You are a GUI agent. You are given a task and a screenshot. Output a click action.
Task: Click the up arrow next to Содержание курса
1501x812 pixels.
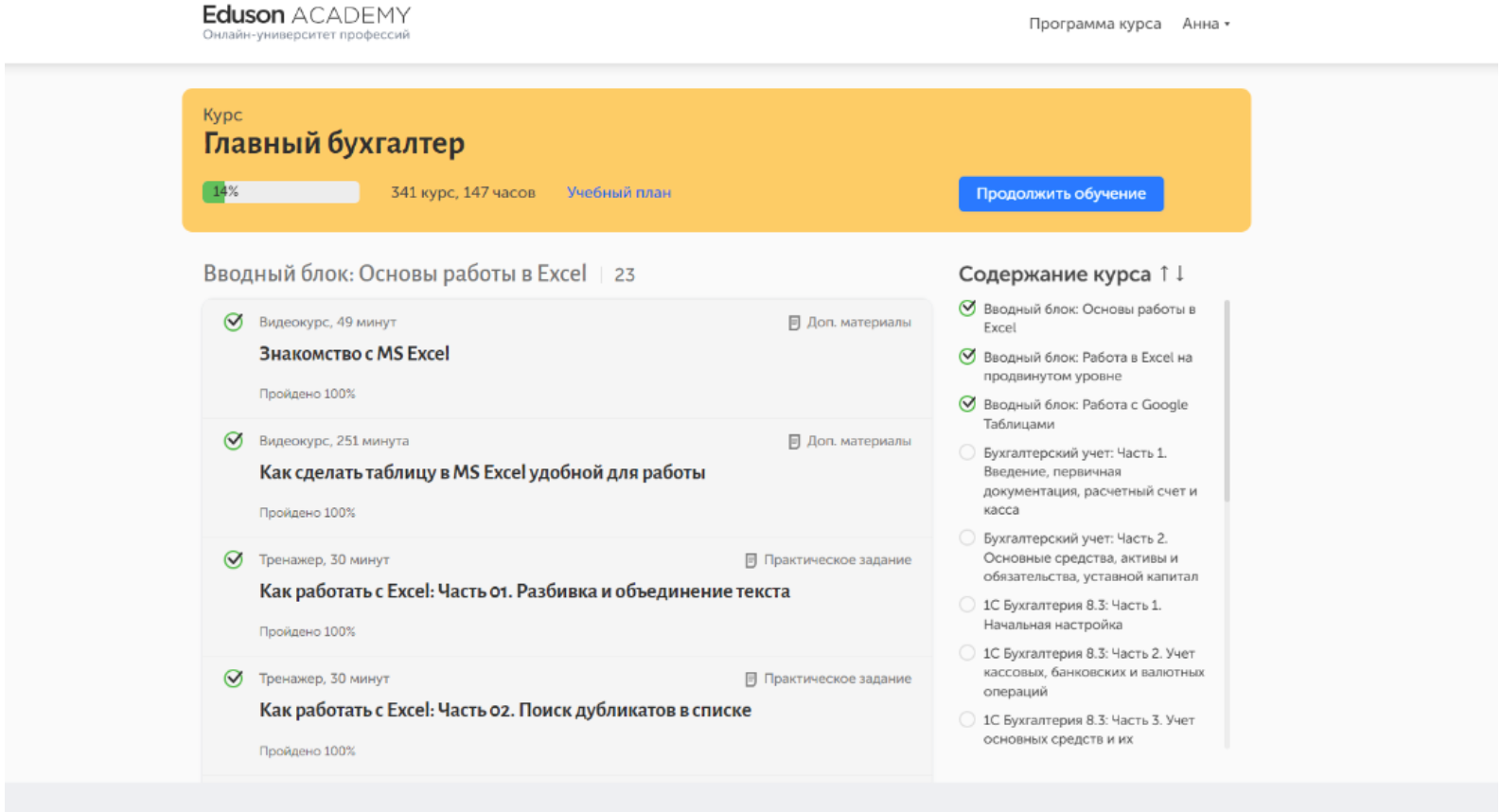tap(1164, 274)
